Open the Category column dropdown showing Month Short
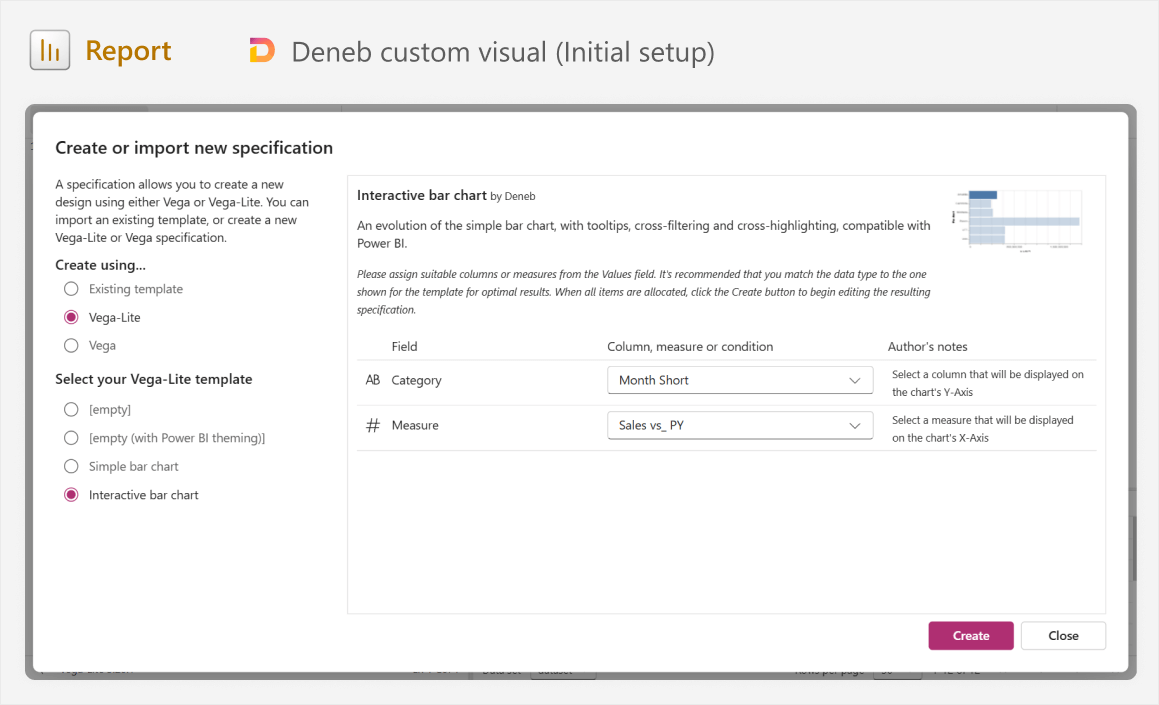 (x=740, y=380)
